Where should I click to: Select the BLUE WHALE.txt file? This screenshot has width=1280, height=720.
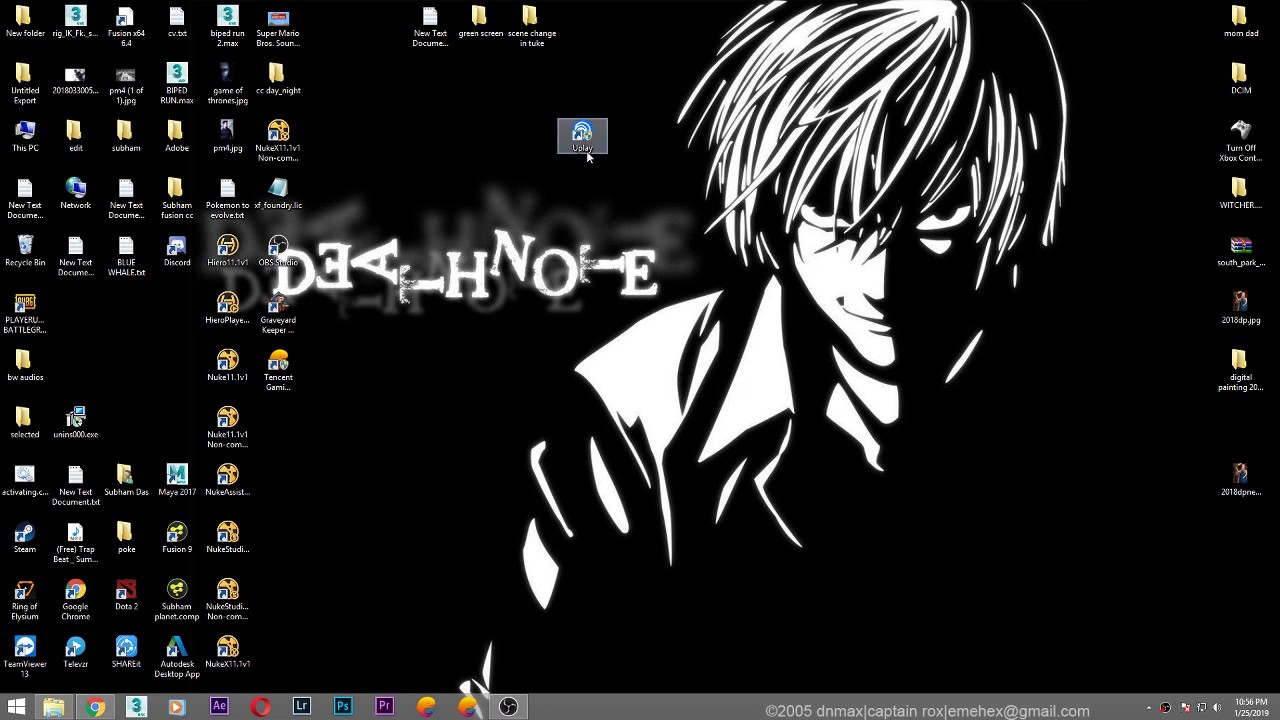click(x=126, y=256)
